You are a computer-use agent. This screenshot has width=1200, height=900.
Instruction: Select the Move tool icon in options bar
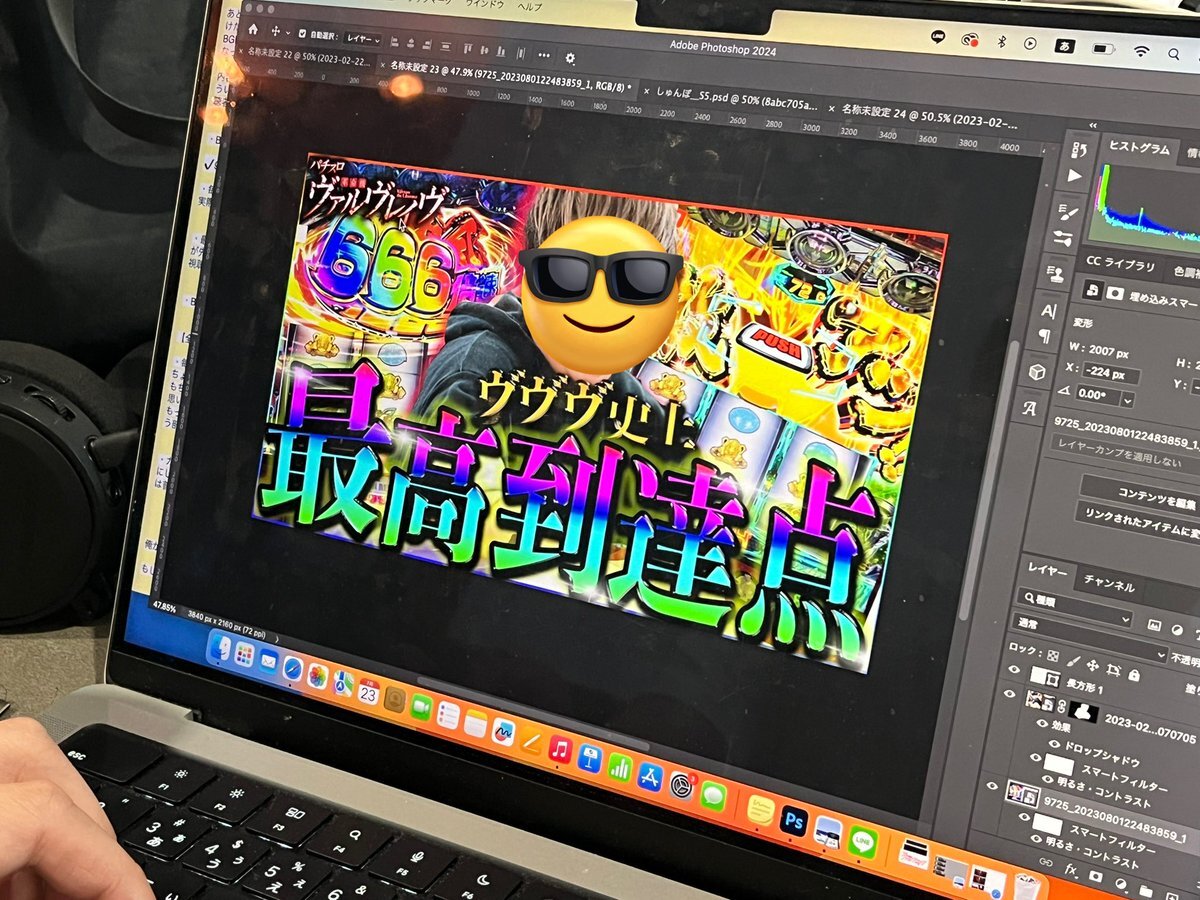click(276, 32)
